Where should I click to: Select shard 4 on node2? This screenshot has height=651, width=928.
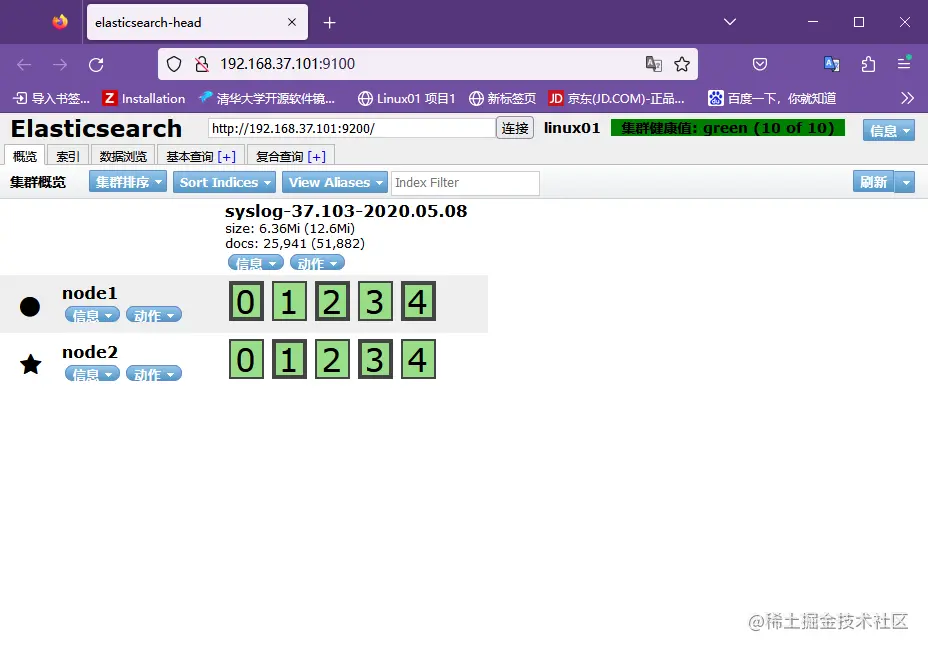(x=418, y=359)
